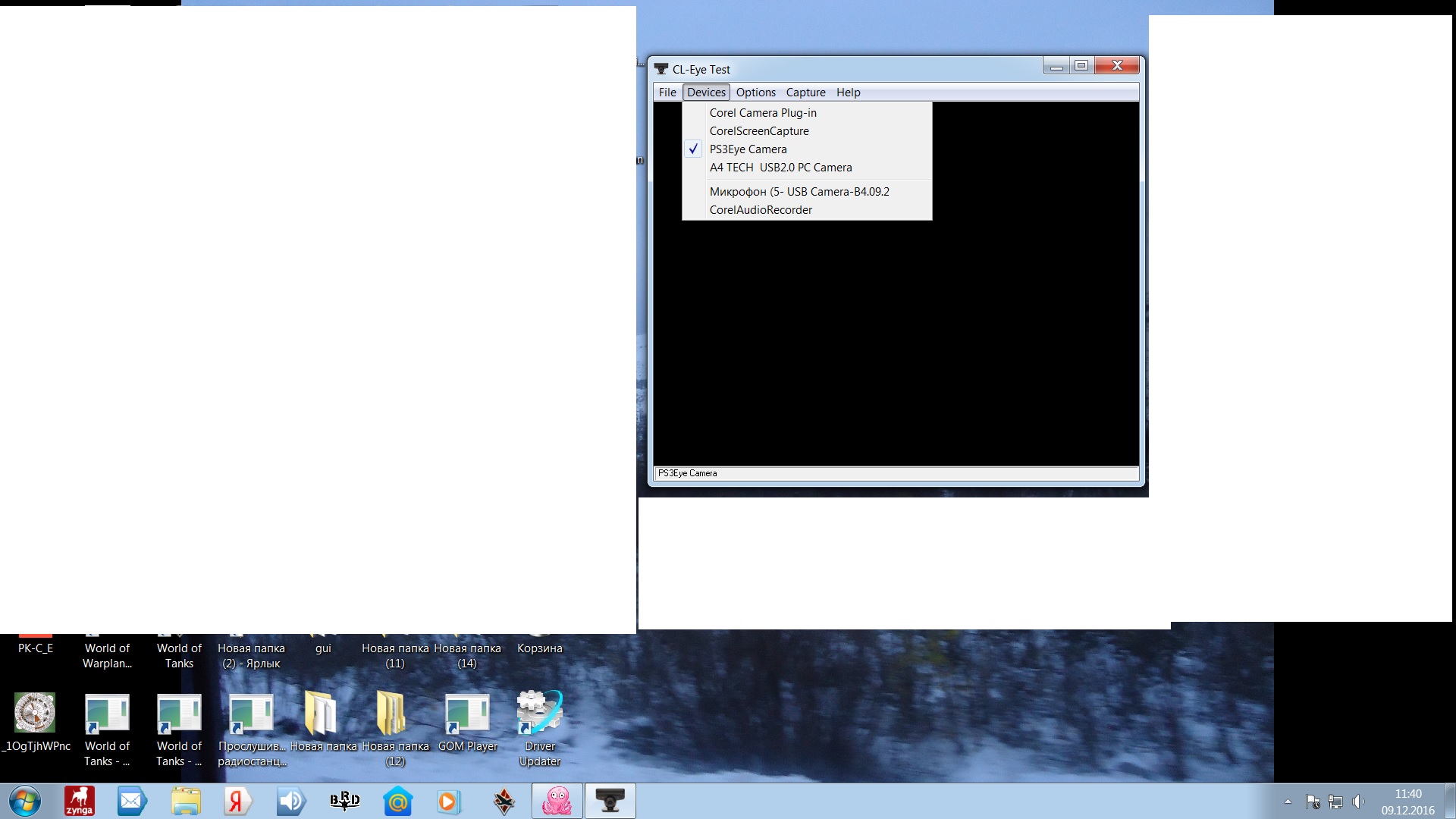Click the PK-C_E desktop label
The image size is (1456, 819).
36,648
